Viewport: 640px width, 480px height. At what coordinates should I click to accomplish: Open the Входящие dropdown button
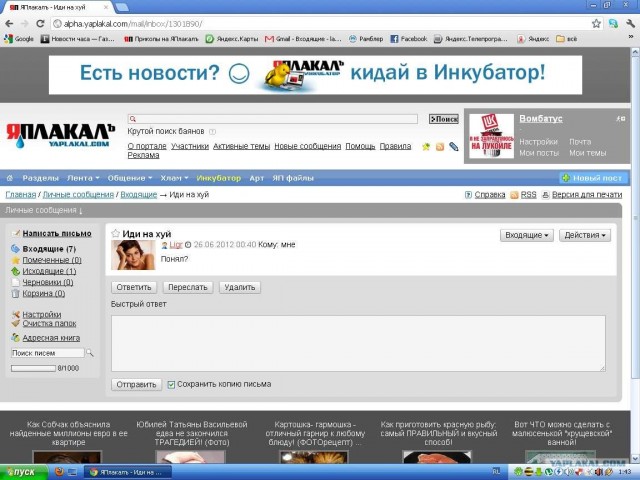(x=527, y=235)
